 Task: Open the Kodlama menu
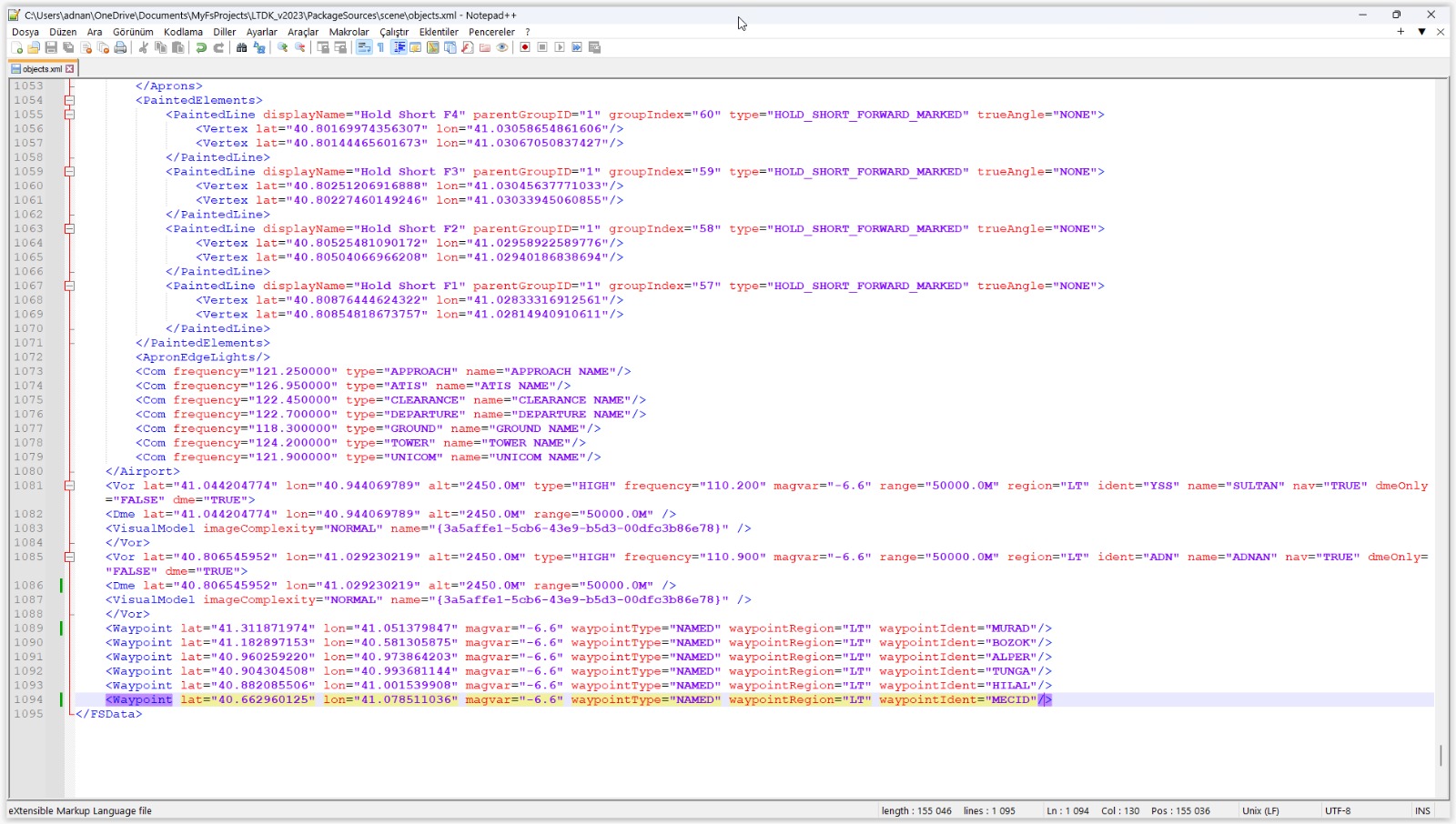(183, 32)
